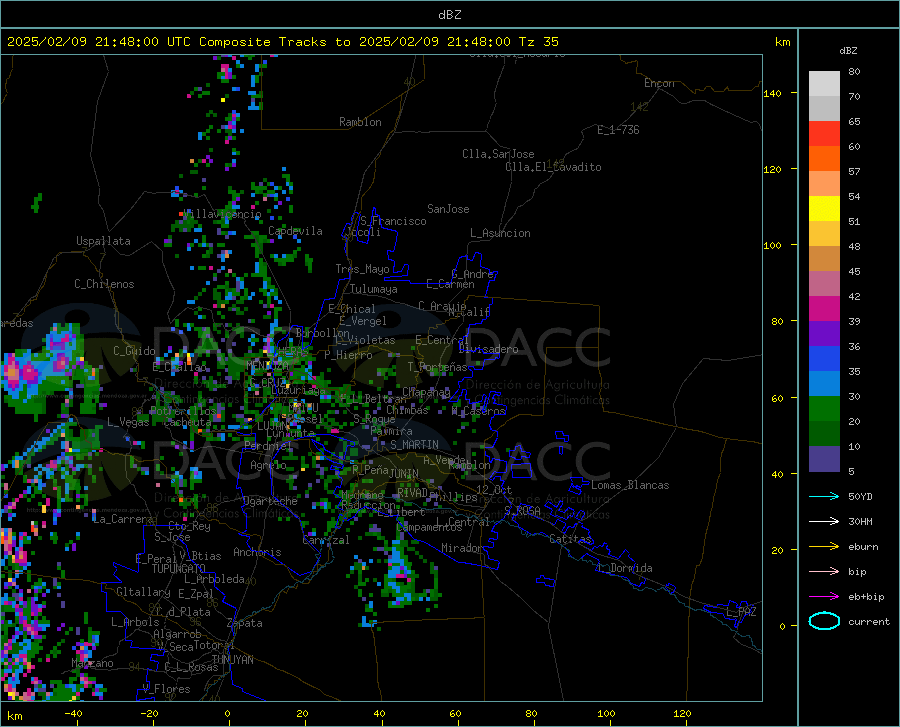The image size is (900, 727).
Task: Click the 'SanJose' map label
Action: [448, 209]
